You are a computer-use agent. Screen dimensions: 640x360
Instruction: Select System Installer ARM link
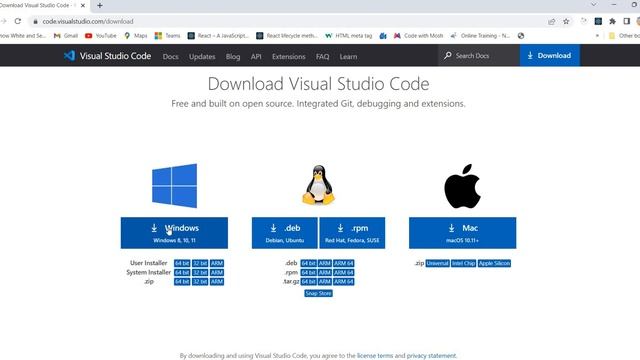[x=217, y=272]
